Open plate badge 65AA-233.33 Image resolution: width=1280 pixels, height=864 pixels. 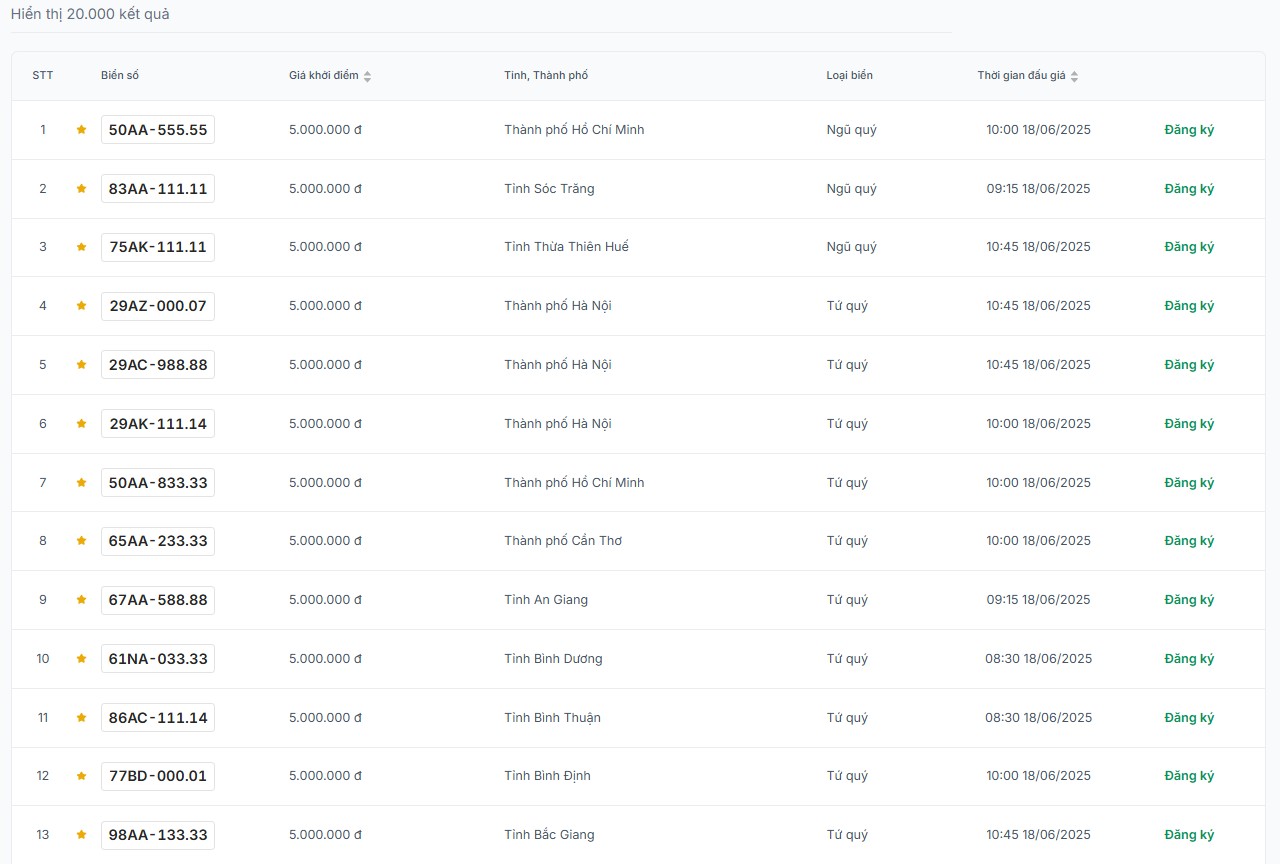coord(158,541)
